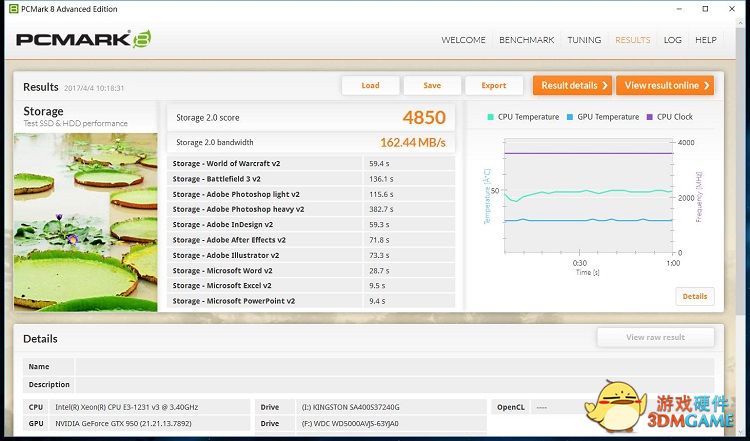The height and width of the screenshot is (441, 750).
Task: Select the World of Warcraft v2 row
Action: tap(311, 164)
